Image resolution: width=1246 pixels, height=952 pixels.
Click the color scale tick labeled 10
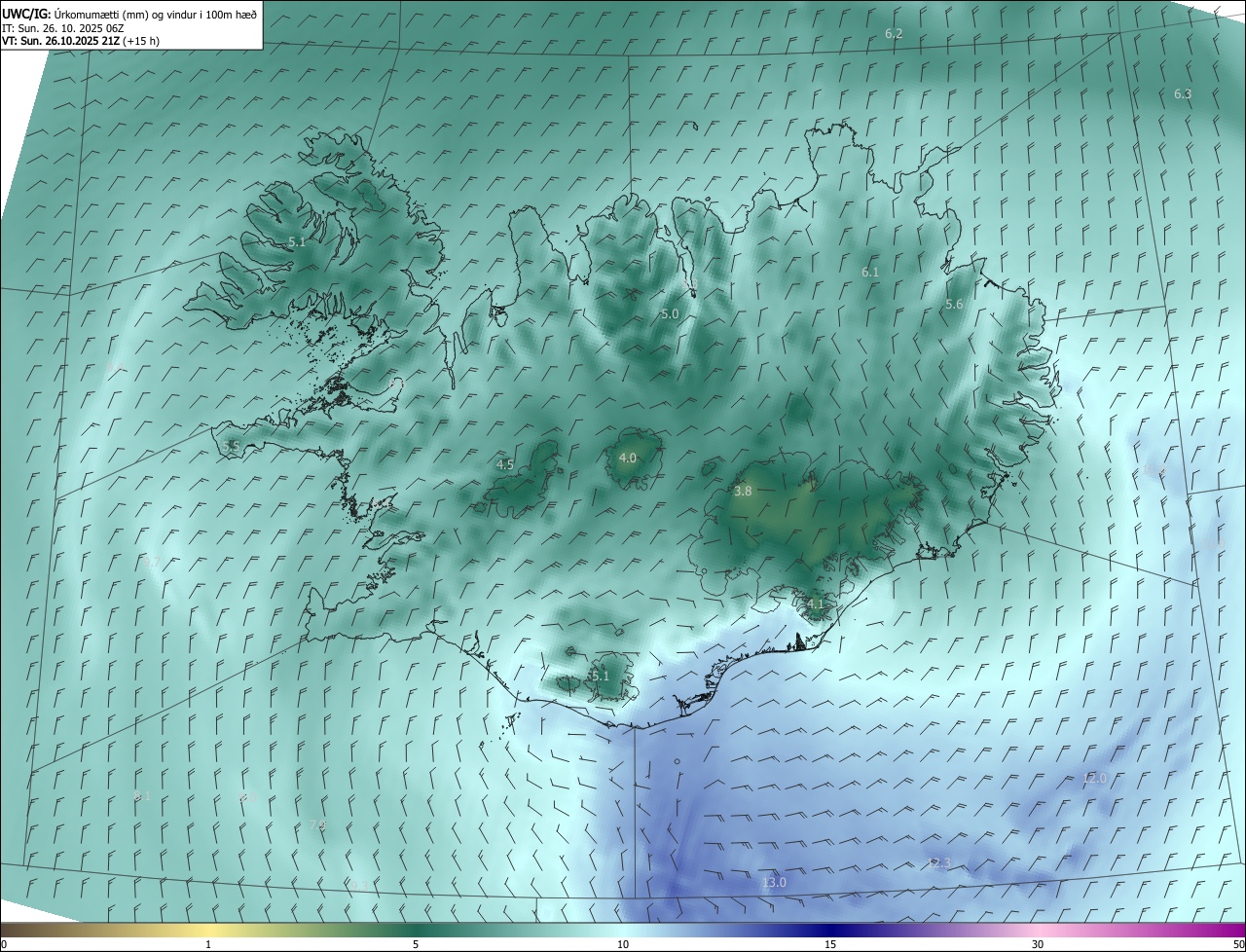623,944
